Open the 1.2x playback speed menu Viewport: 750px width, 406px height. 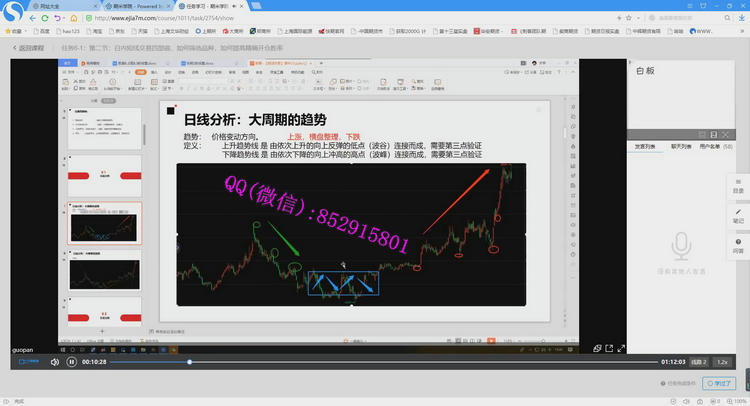click(722, 361)
